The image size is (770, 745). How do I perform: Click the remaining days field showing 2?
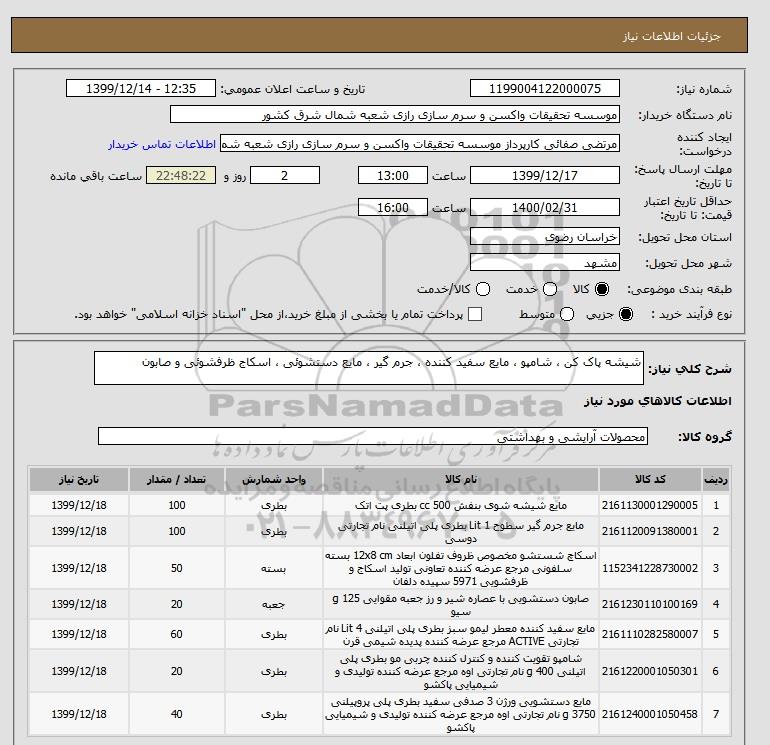[285, 175]
